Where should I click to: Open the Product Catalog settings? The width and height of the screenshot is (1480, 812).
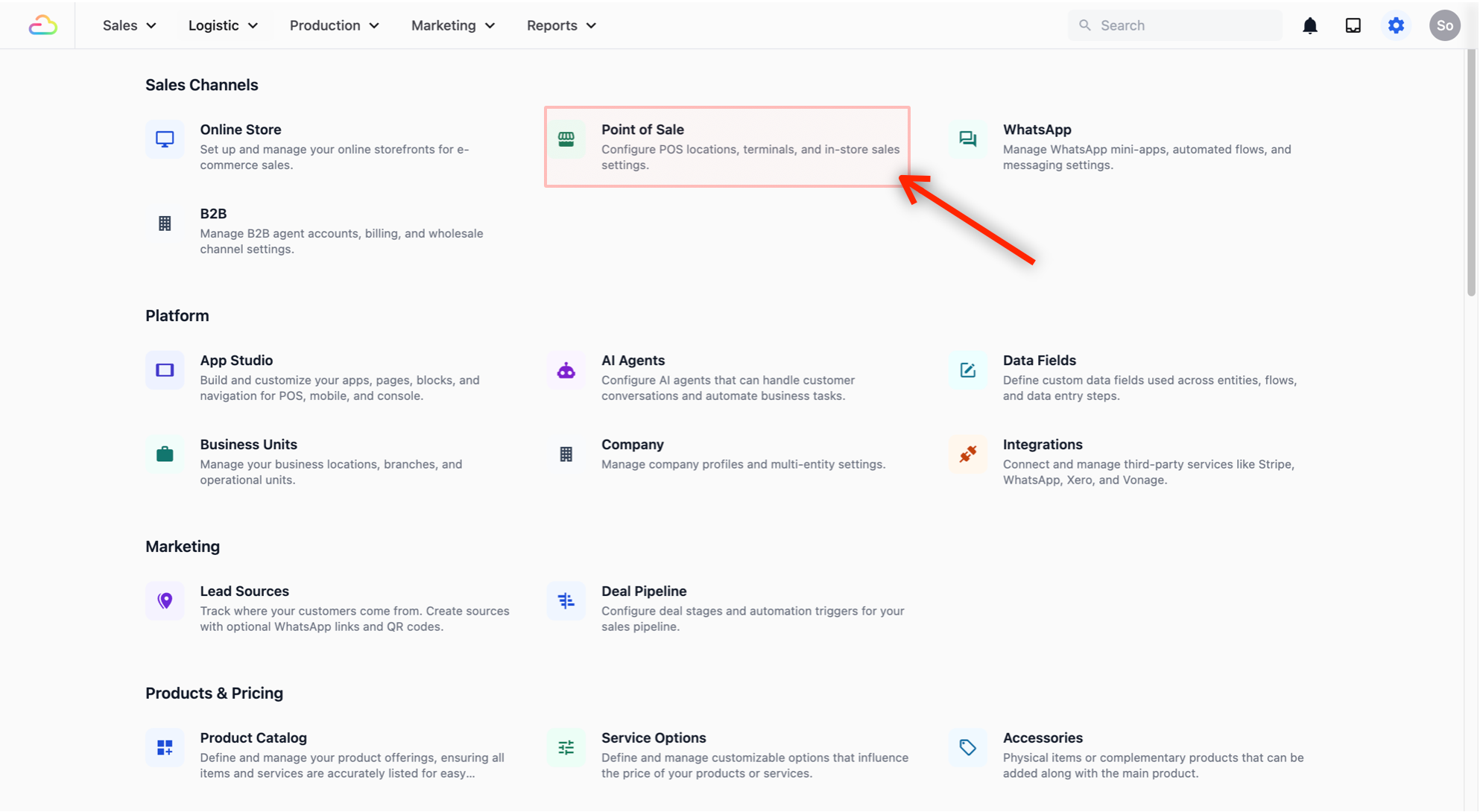253,738
